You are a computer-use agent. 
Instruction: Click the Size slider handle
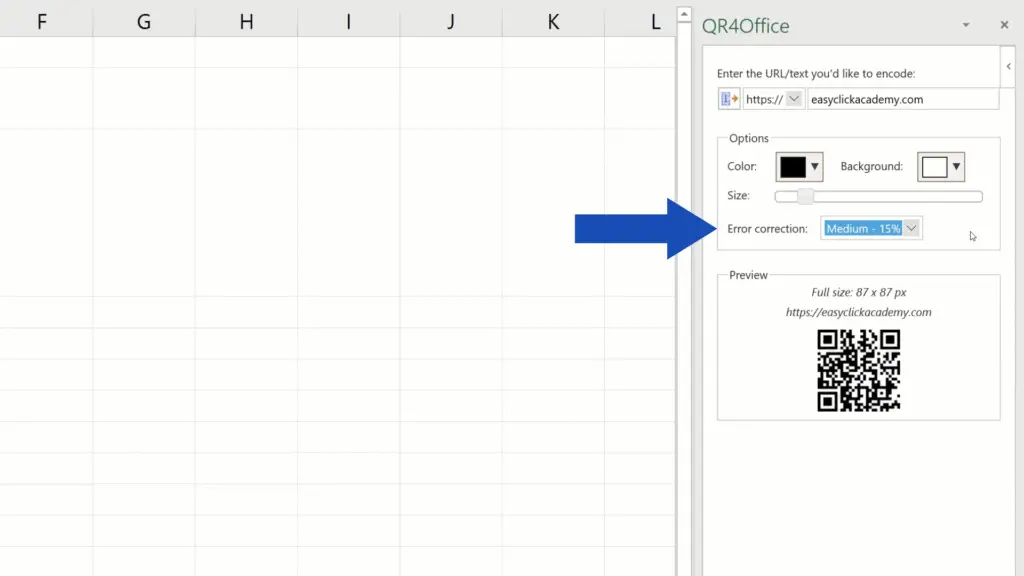click(806, 197)
